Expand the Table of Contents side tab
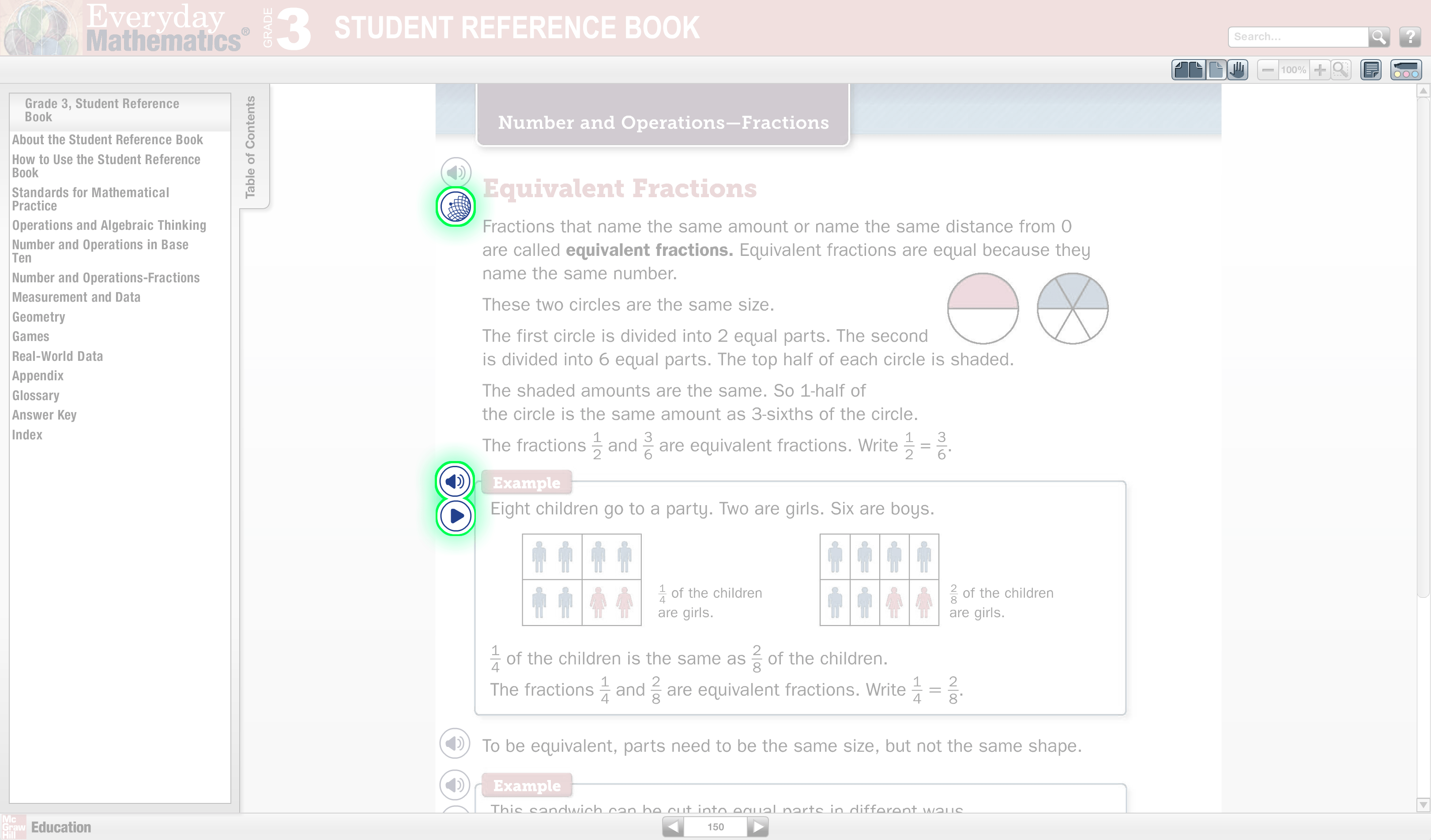1431x840 pixels. pyautogui.click(x=252, y=146)
